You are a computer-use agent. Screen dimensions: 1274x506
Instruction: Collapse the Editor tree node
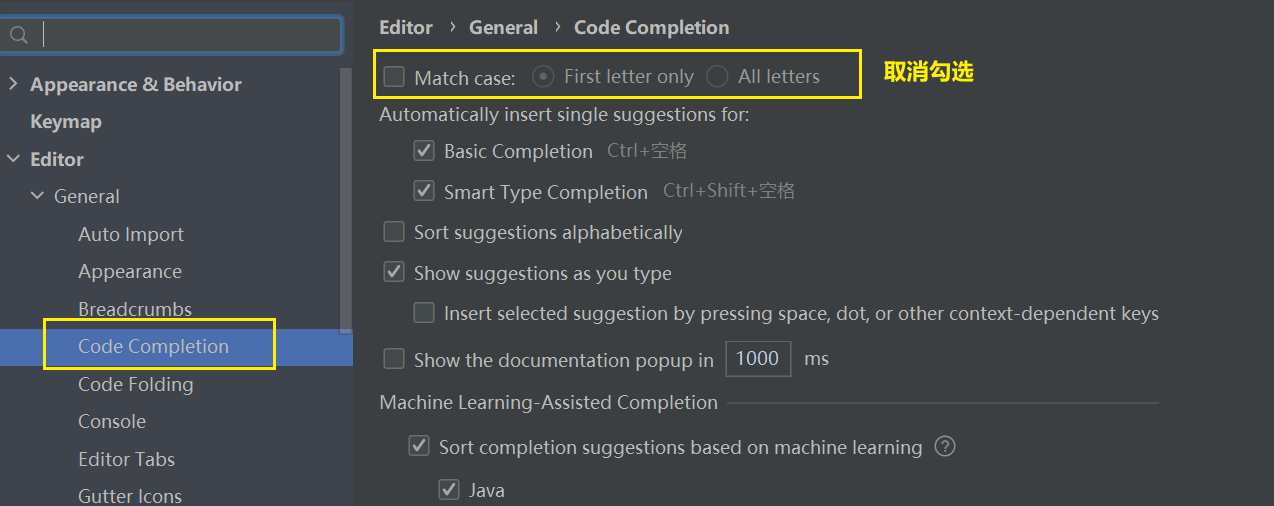(x=13, y=159)
